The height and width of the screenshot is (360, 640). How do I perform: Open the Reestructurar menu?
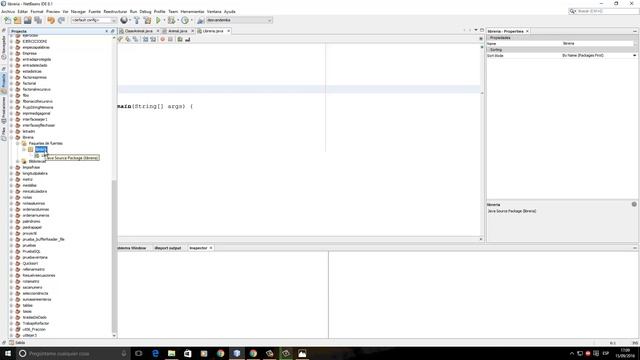115,11
